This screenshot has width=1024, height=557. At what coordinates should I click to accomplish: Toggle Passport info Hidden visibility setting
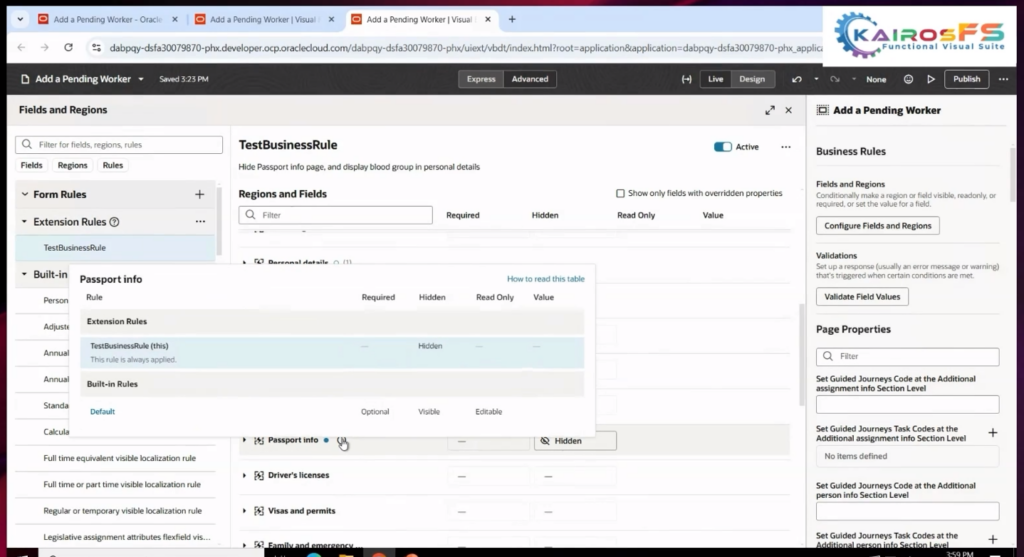[575, 440]
